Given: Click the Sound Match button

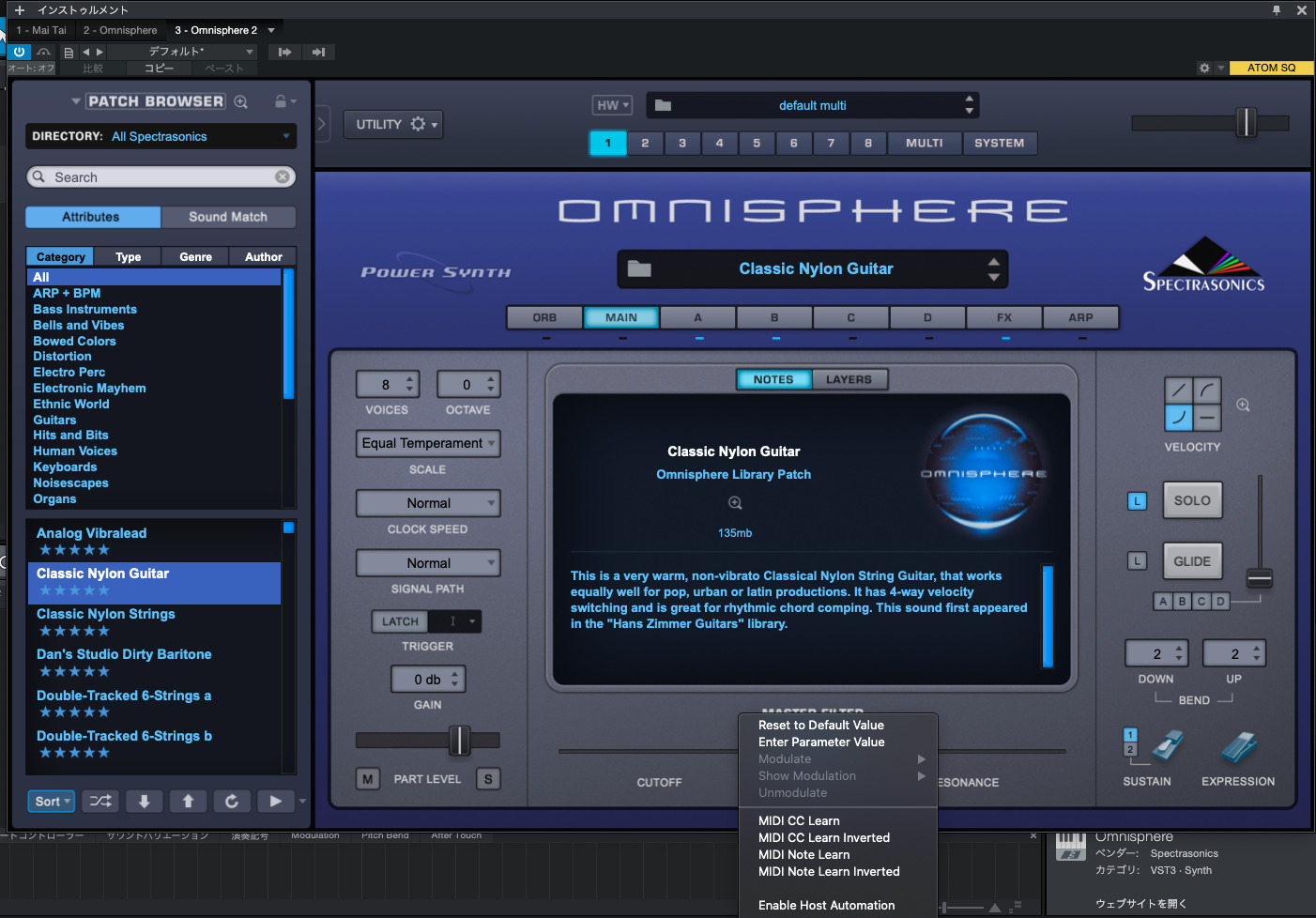Looking at the screenshot, I should [228, 217].
